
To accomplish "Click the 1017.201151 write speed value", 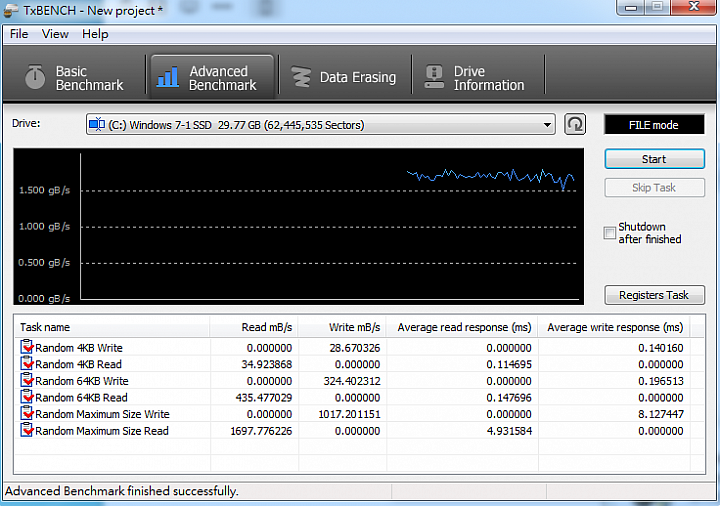I will 349,414.
